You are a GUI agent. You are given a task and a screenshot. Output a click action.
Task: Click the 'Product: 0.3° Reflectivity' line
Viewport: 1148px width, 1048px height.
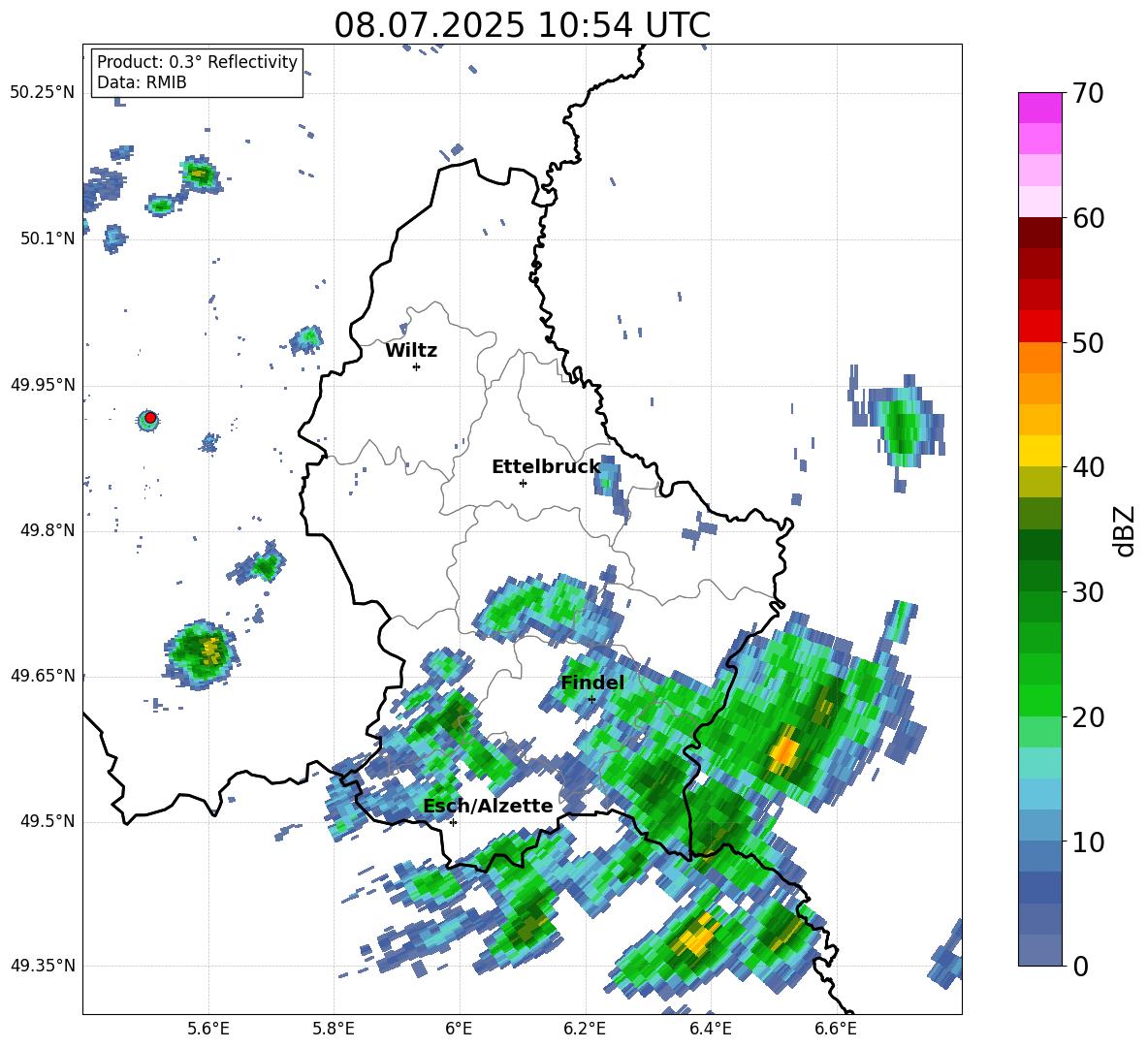(197, 61)
